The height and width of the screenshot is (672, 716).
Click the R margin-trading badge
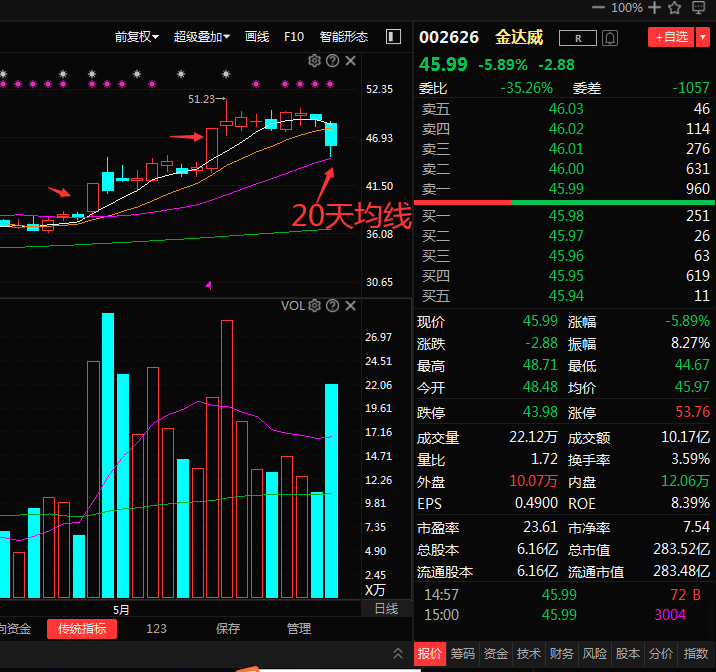(578, 38)
